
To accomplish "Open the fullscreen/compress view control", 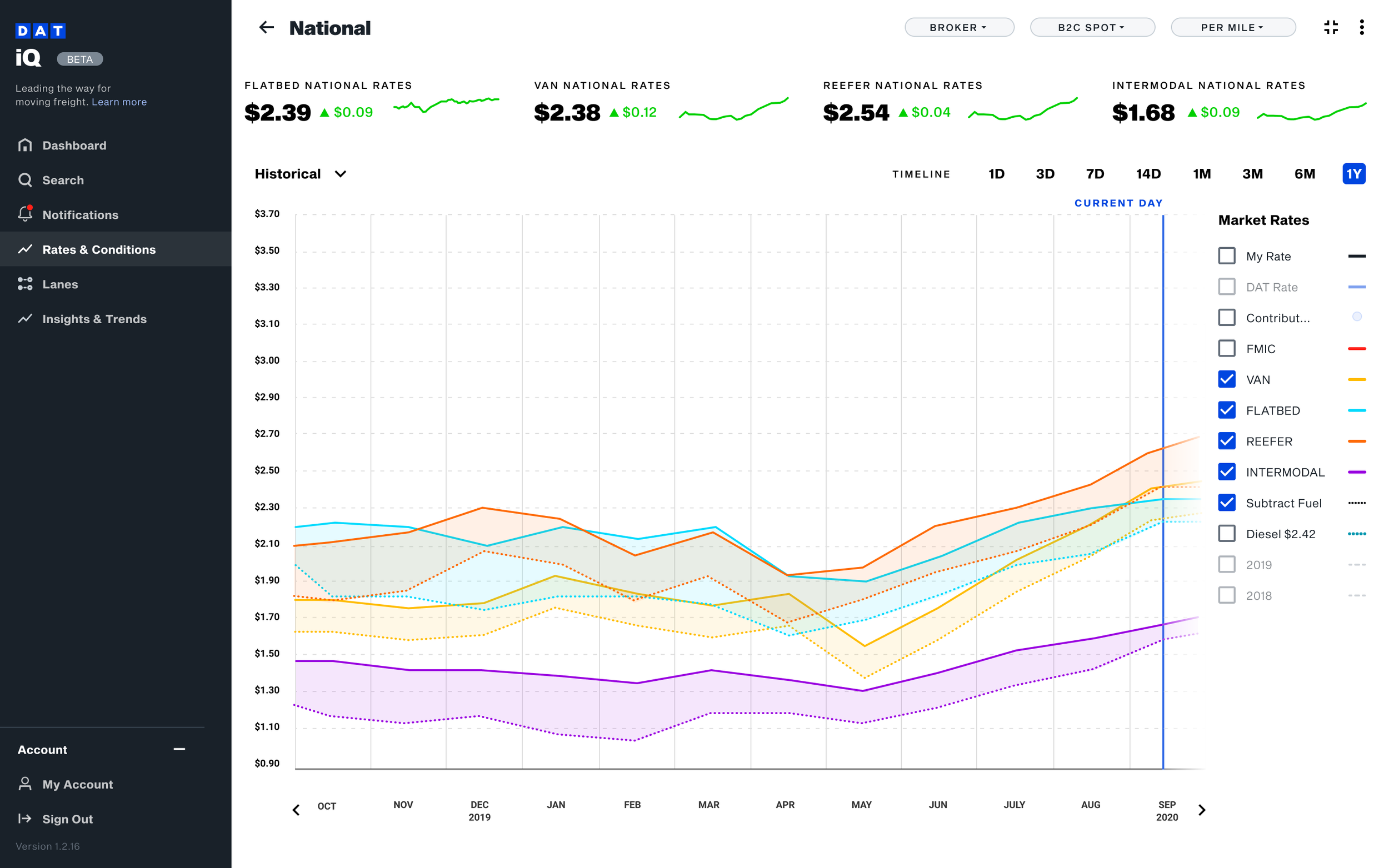I will coord(1331,27).
